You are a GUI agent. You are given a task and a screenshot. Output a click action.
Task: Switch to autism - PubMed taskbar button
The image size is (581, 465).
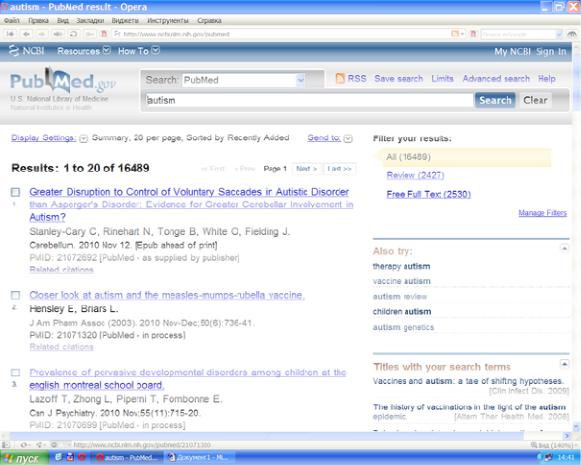pos(126,458)
